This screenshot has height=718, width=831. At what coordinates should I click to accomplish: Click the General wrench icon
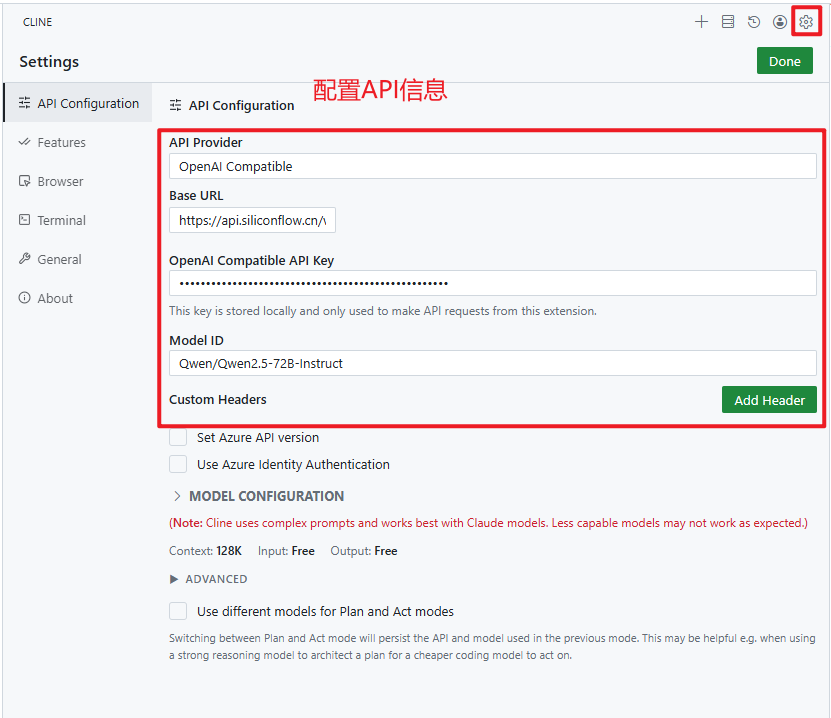24,259
